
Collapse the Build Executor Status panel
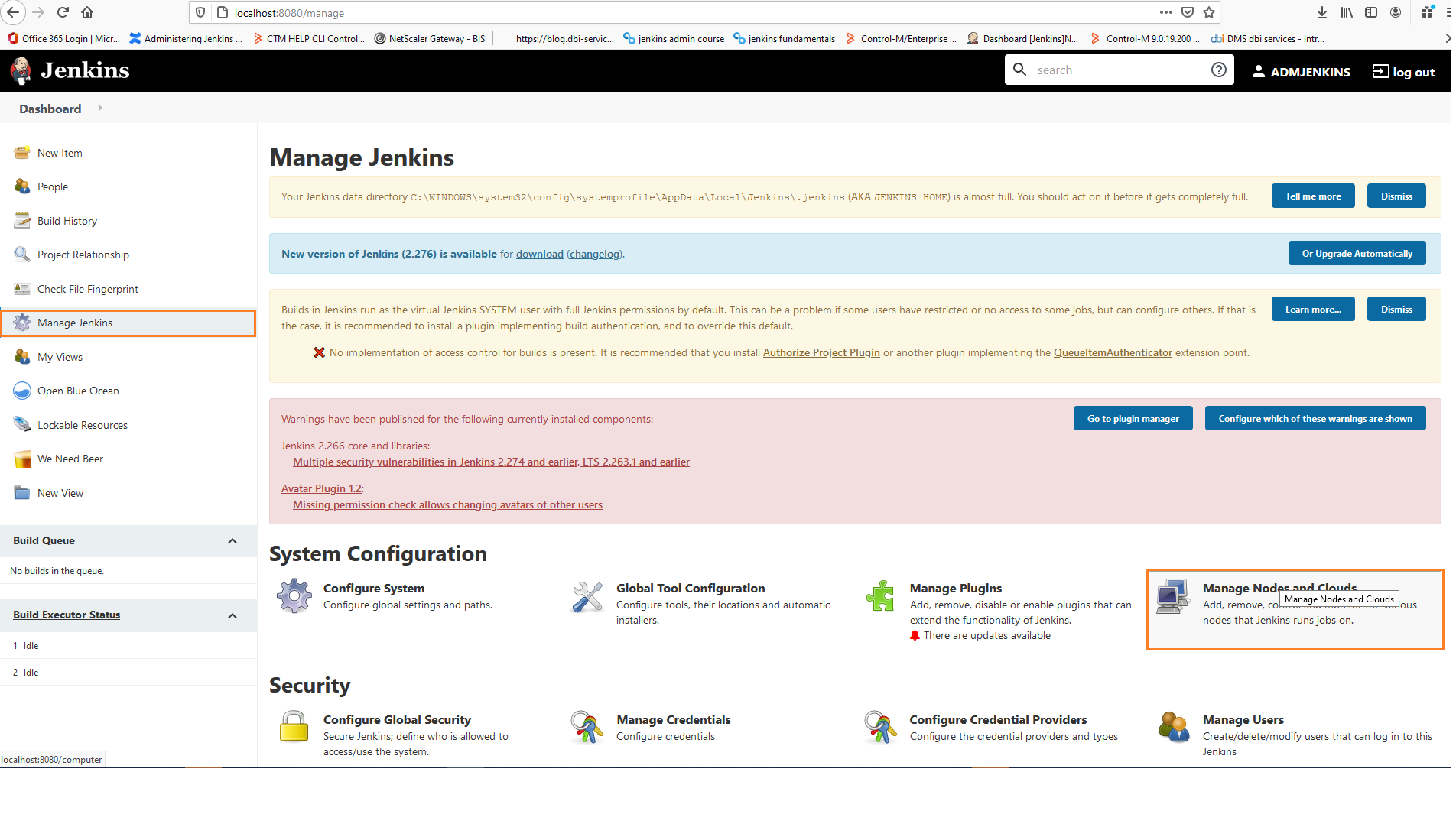tap(232, 616)
